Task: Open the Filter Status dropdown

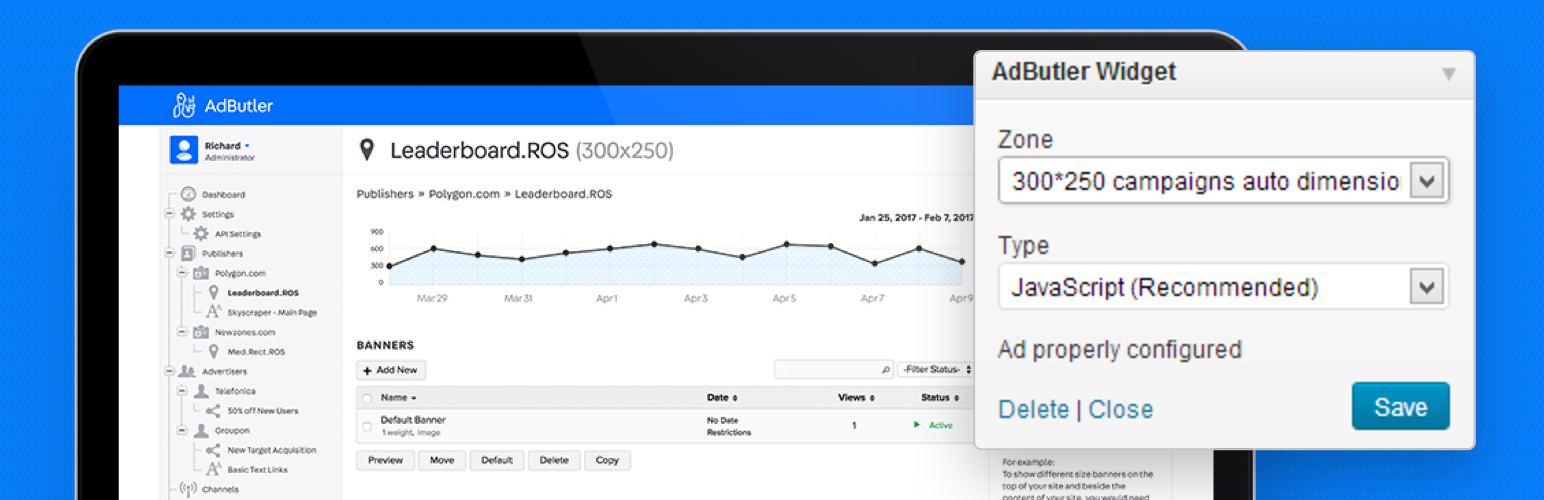Action: (x=935, y=370)
